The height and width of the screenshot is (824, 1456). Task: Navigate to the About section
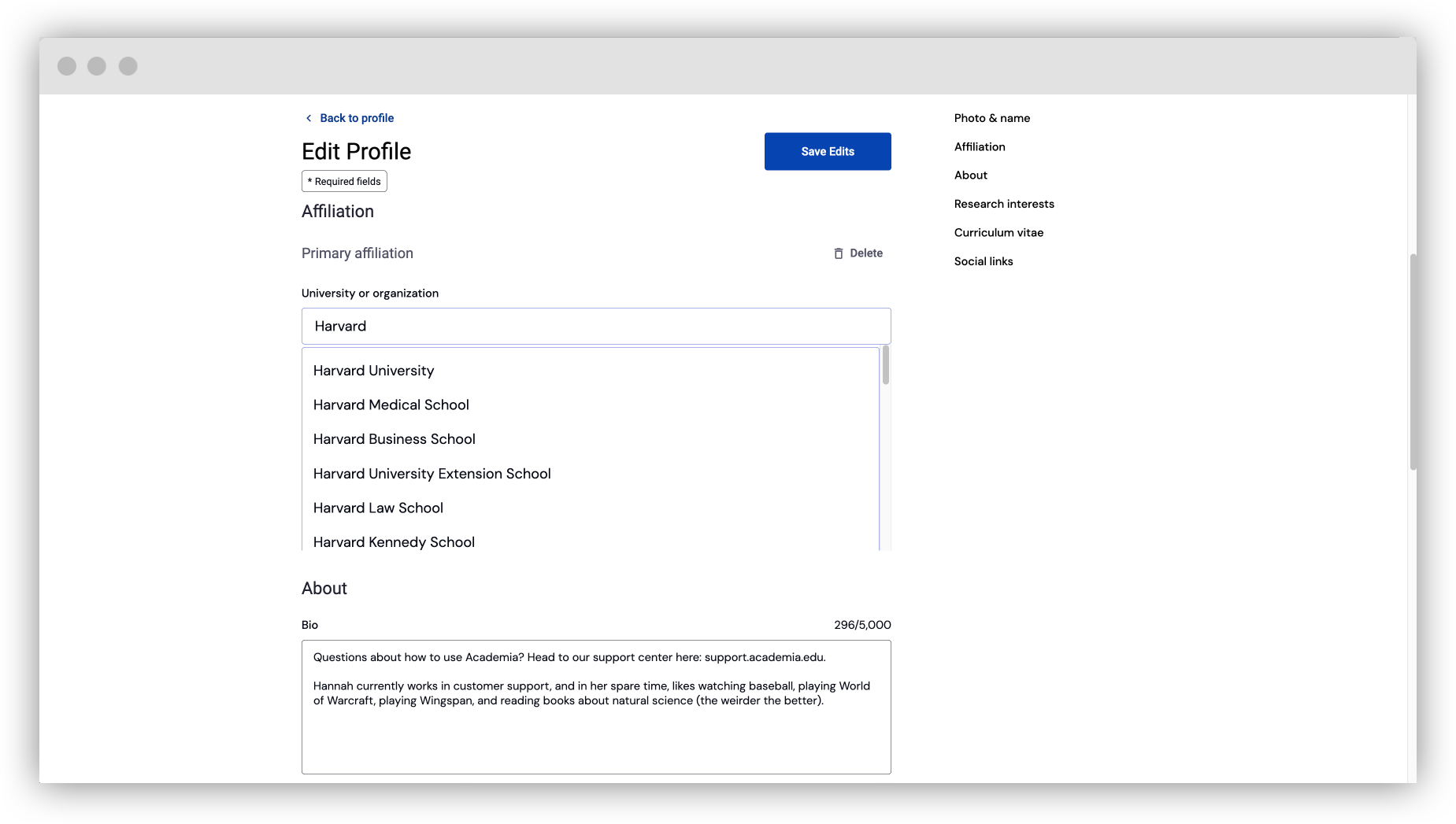click(x=970, y=175)
